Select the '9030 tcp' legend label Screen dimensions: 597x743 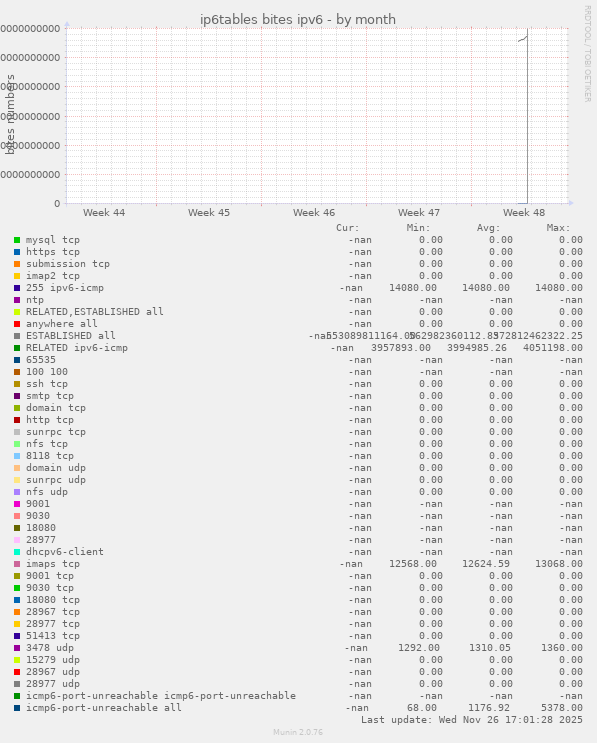[50, 588]
